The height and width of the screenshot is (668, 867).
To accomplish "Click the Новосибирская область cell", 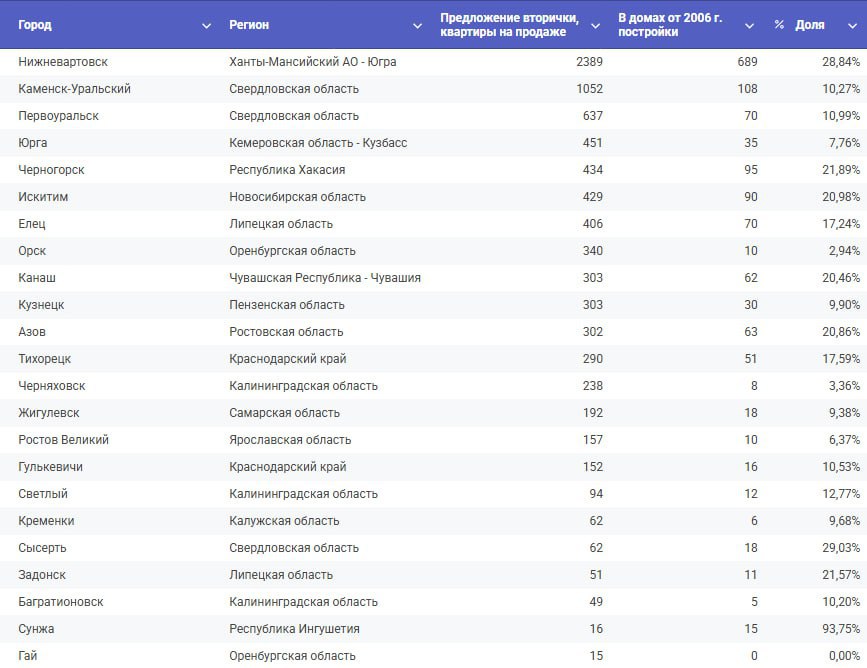I will pyautogui.click(x=297, y=197).
